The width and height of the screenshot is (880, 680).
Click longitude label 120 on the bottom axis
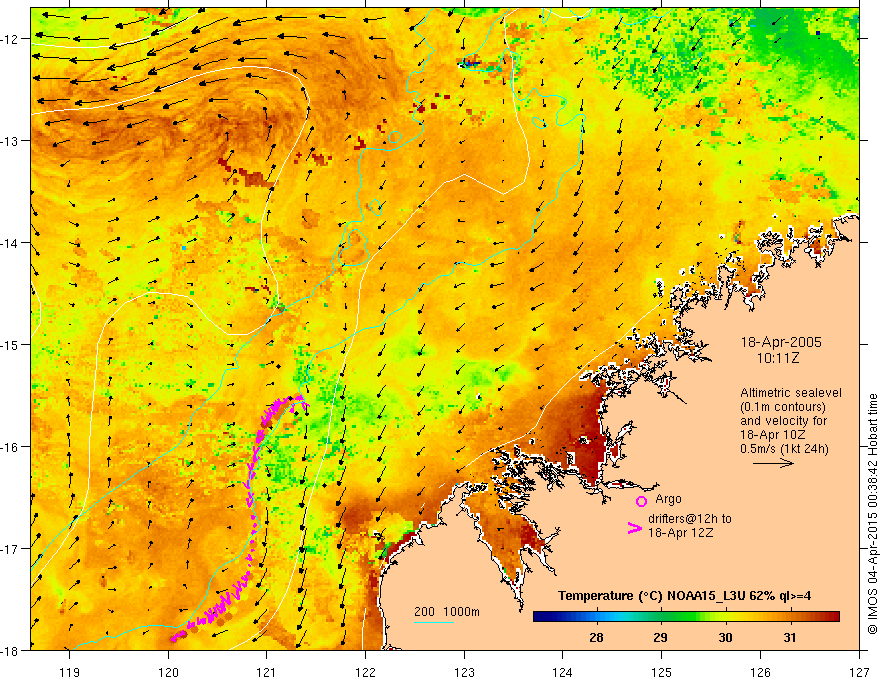[168, 672]
